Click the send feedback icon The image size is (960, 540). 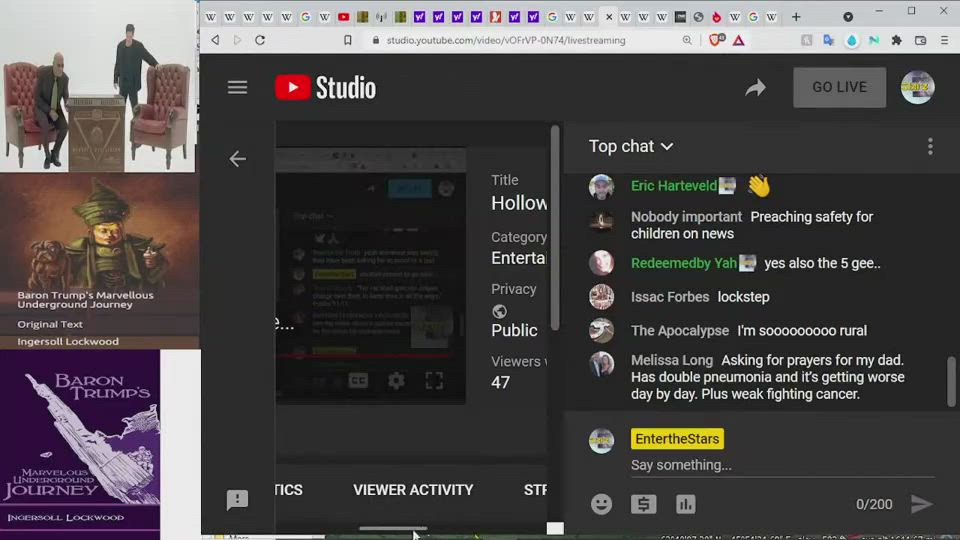pos(237,500)
